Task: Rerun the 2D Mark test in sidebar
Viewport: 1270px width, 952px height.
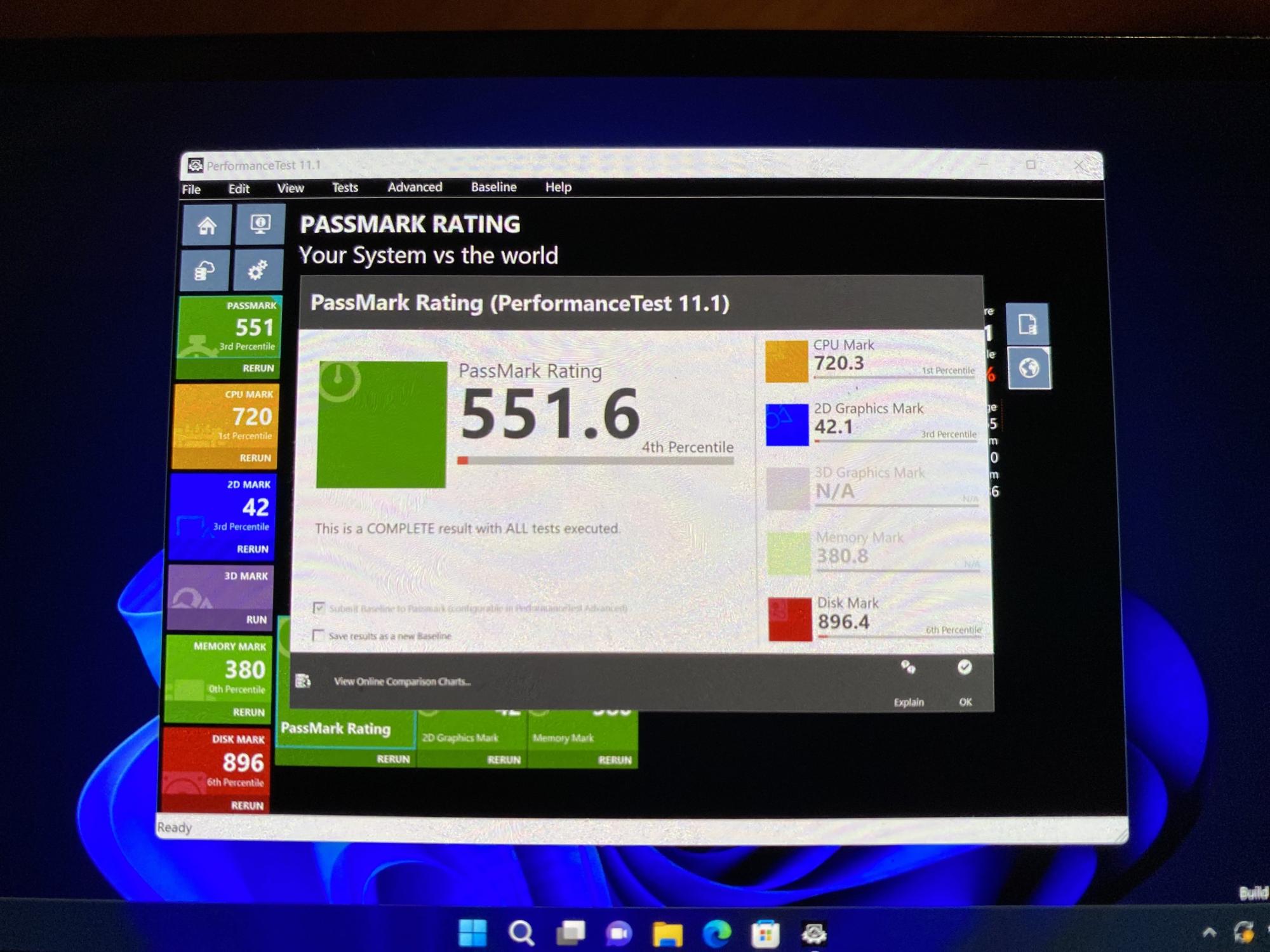Action: pyautogui.click(x=253, y=549)
